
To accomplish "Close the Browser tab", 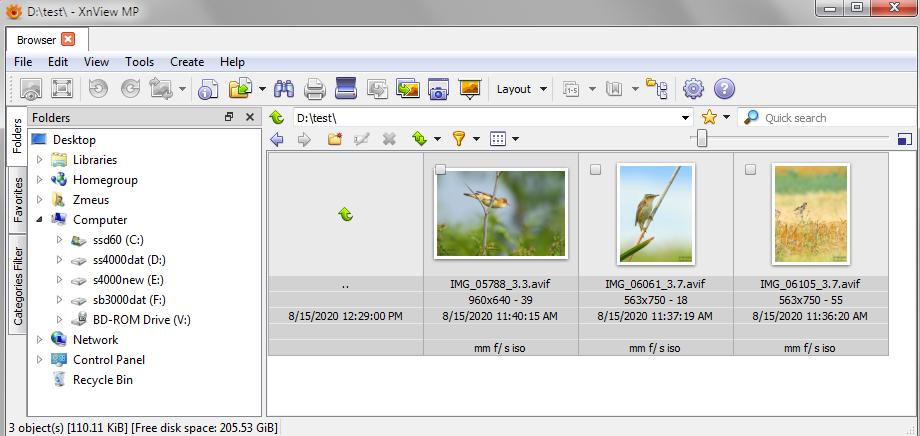I will (68, 39).
